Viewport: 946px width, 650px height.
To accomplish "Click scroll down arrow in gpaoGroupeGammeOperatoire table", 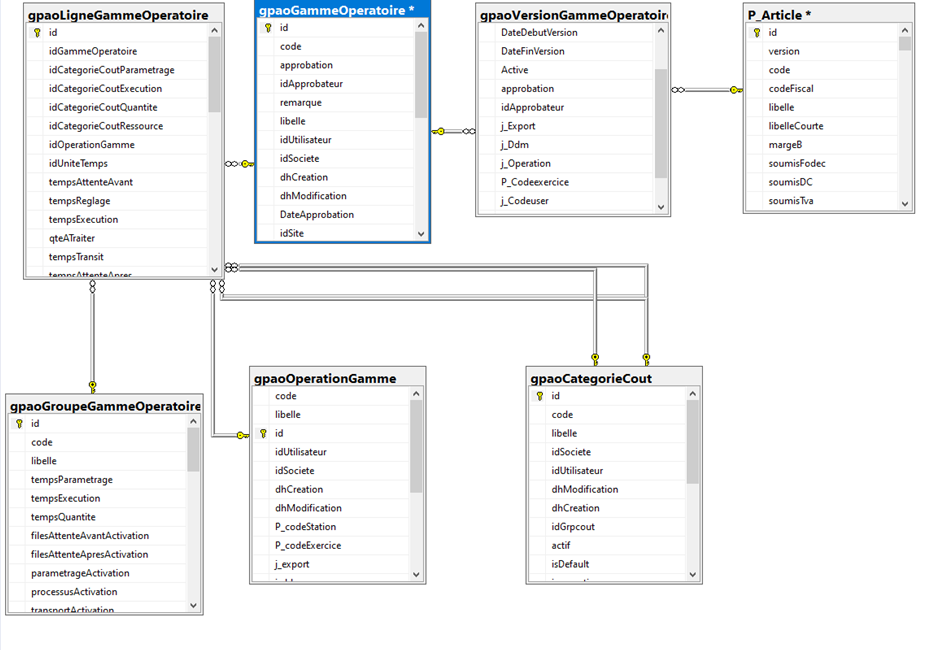I will click(193, 605).
